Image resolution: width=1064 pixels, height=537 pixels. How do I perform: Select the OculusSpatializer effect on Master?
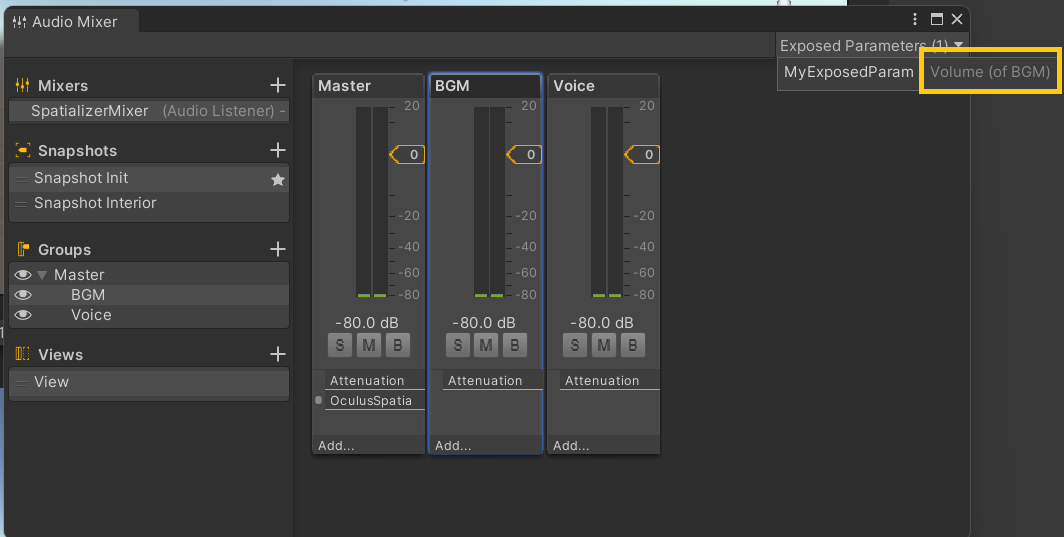375,401
